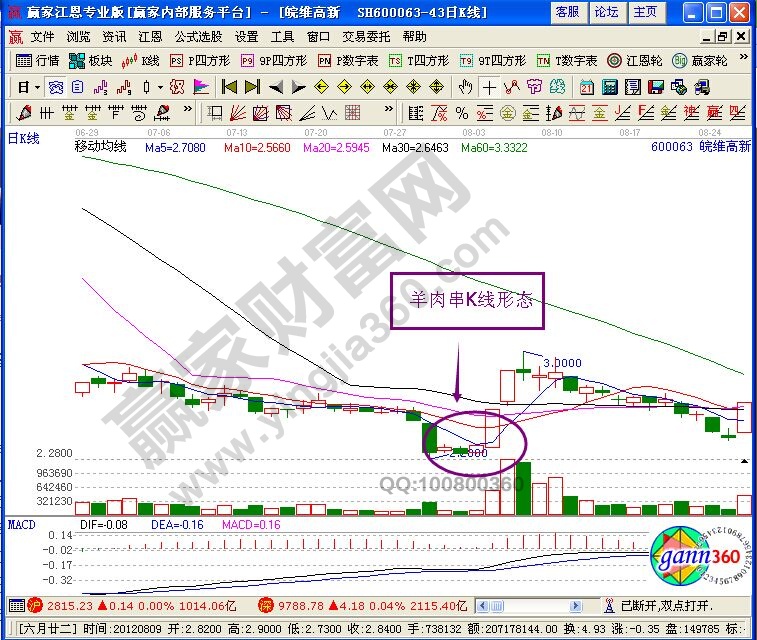Toggle the crosshair cursor mode

[x=490, y=87]
